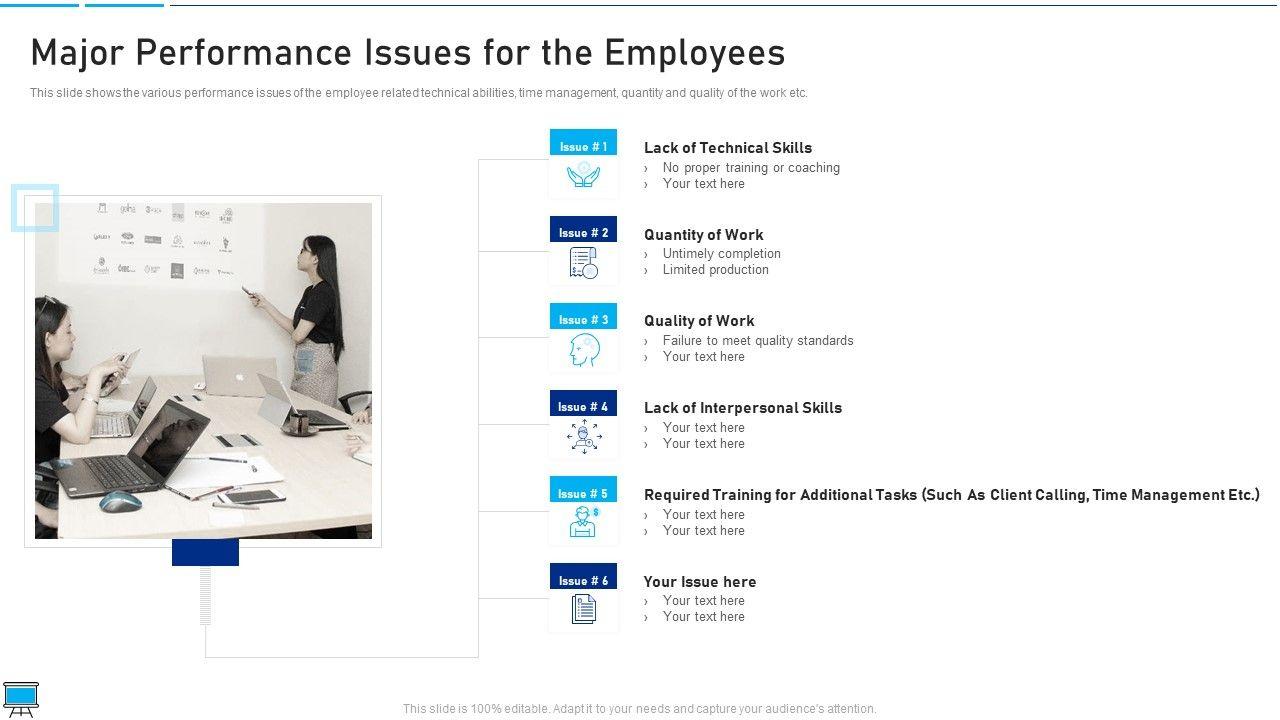
Task: Select the slide title 'Major Performance Issues for the Employees'
Action: [407, 53]
